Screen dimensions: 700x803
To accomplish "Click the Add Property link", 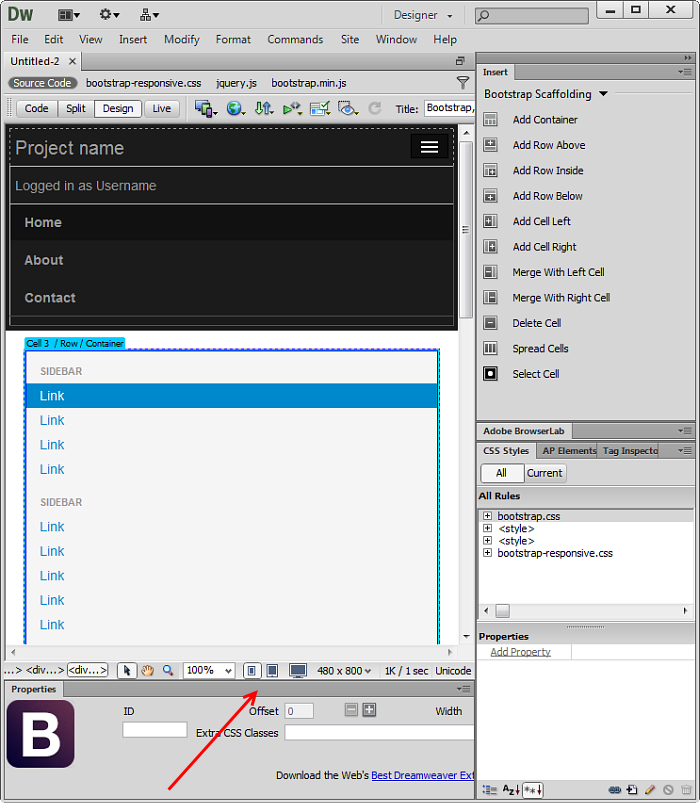I will [x=520, y=652].
